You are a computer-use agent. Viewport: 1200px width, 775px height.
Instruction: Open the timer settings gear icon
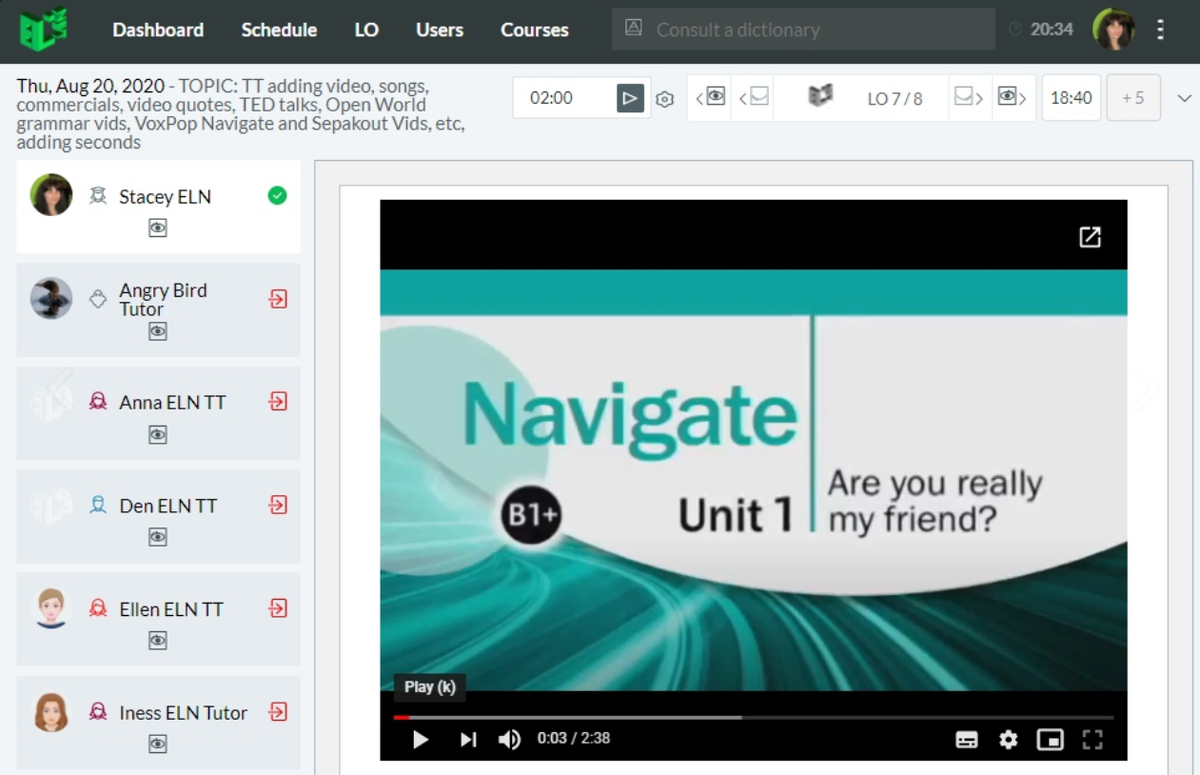(665, 99)
